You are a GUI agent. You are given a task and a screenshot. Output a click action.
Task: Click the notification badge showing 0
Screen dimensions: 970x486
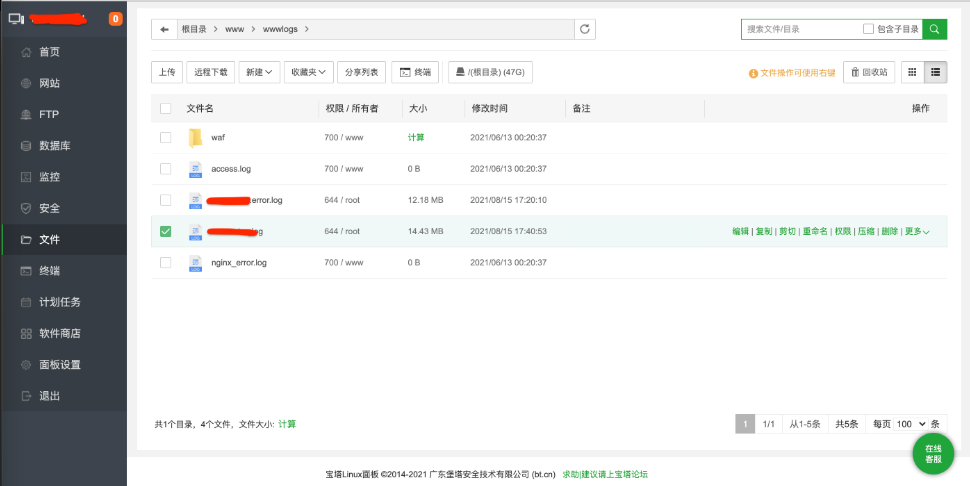coord(115,19)
